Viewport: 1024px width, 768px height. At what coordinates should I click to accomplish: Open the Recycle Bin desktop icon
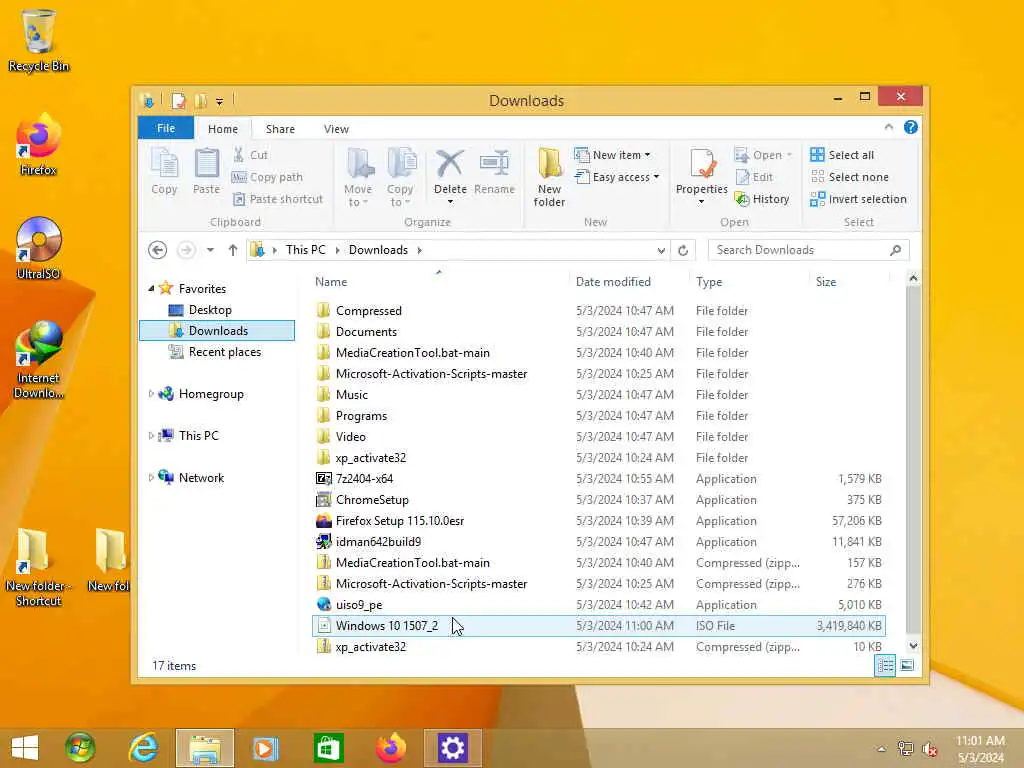tap(39, 40)
